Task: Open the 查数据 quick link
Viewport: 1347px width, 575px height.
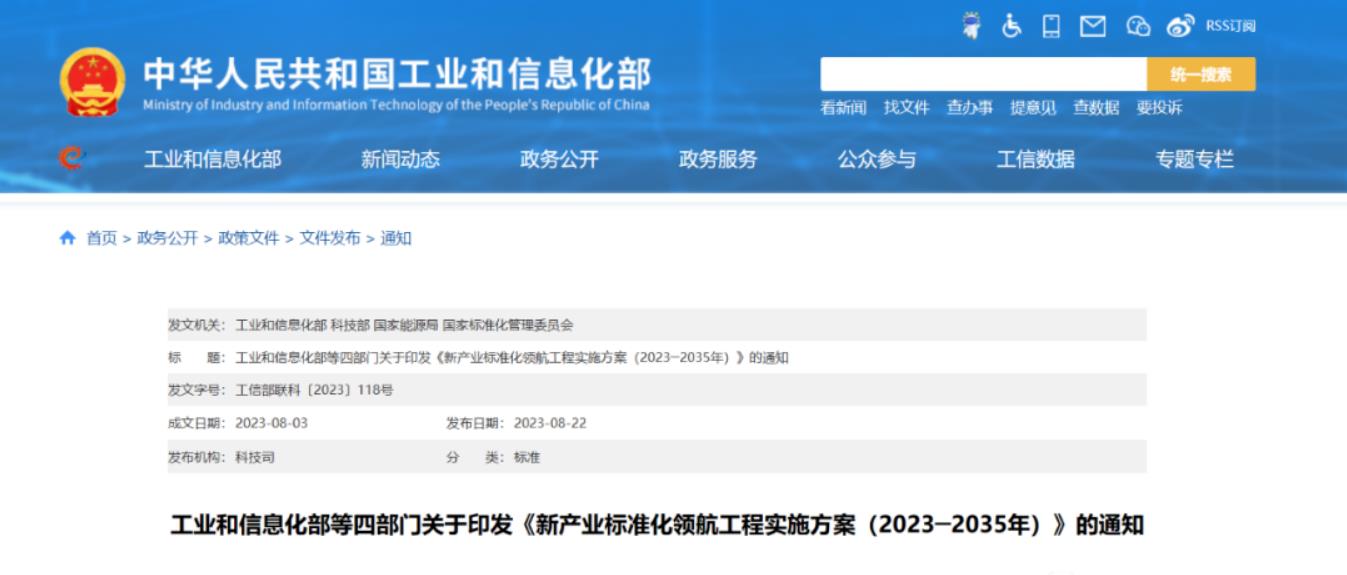Action: (1097, 108)
